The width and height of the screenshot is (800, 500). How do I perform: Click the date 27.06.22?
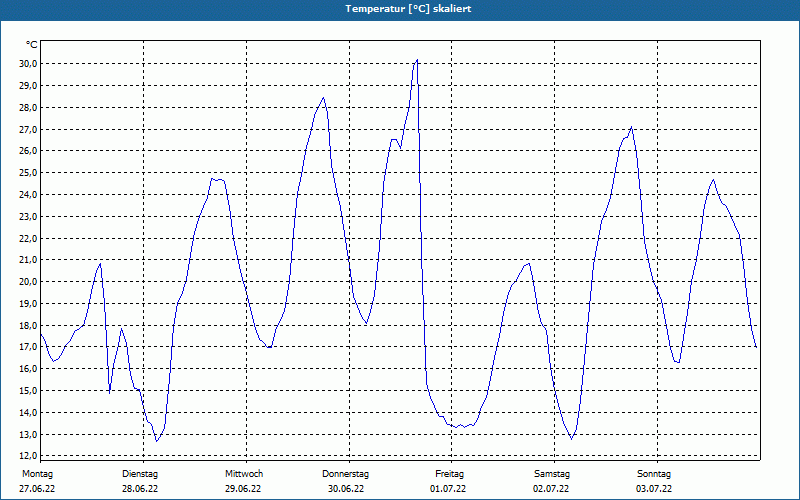coord(37,489)
